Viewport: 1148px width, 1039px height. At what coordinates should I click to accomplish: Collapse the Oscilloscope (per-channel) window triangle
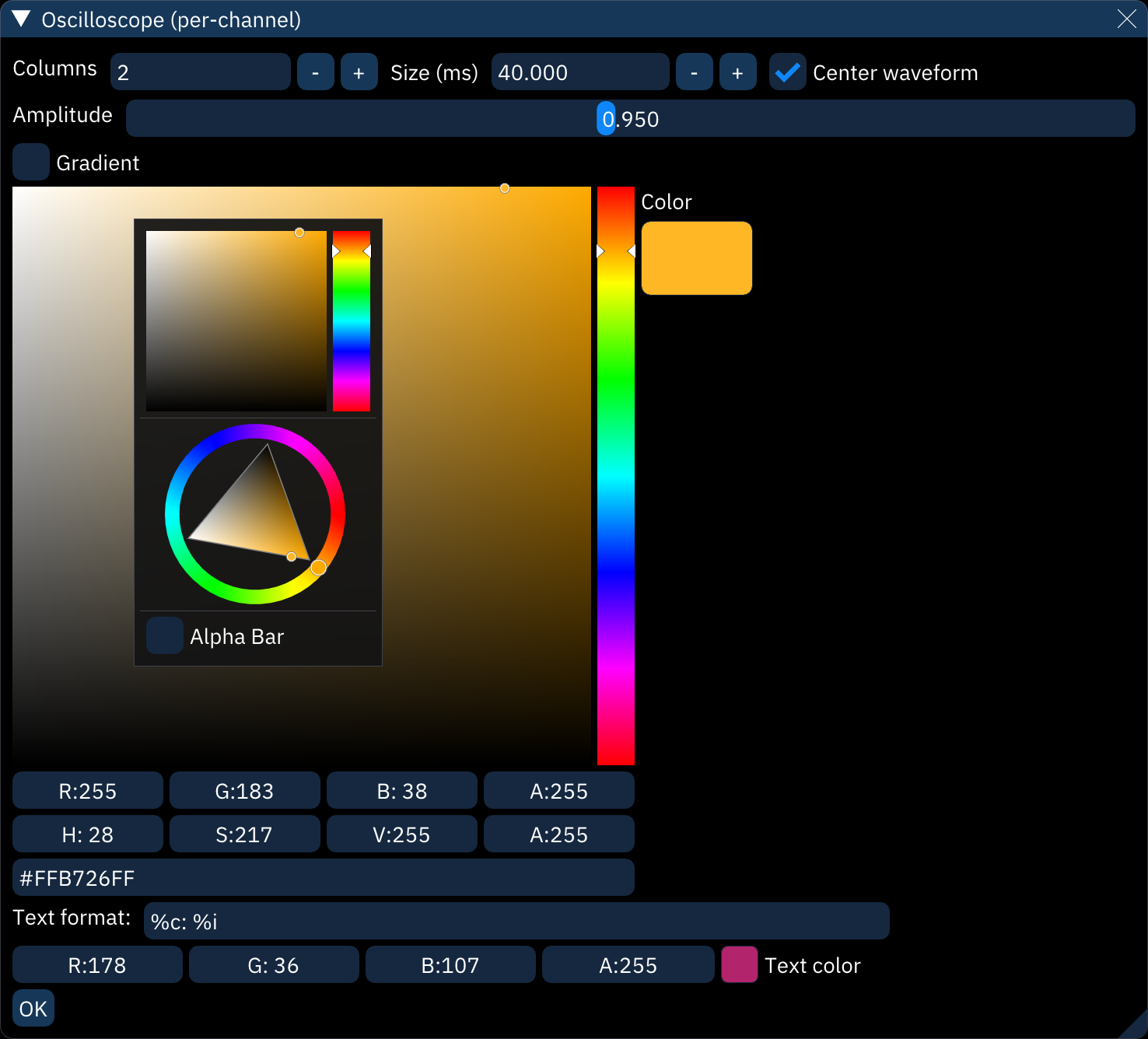(21, 19)
